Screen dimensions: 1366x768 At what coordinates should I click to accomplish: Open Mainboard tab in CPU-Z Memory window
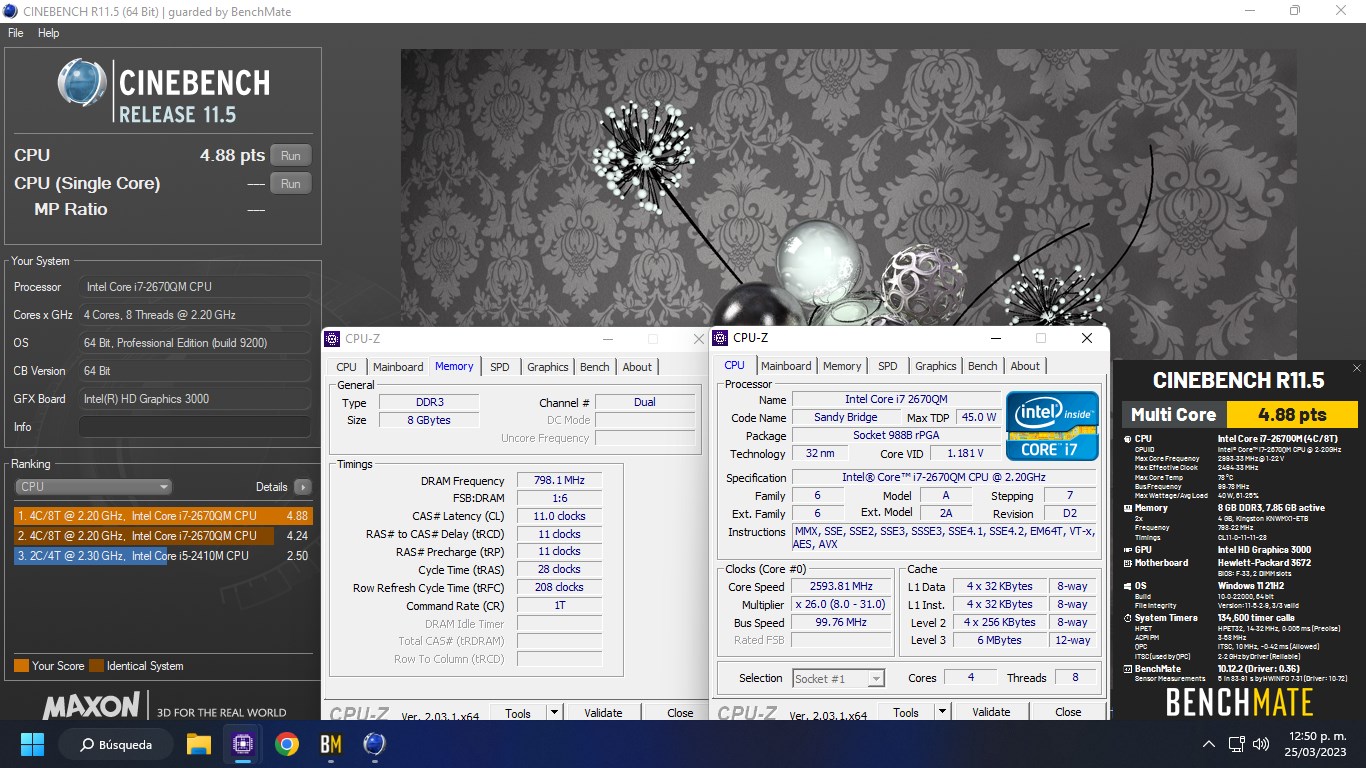[398, 367]
